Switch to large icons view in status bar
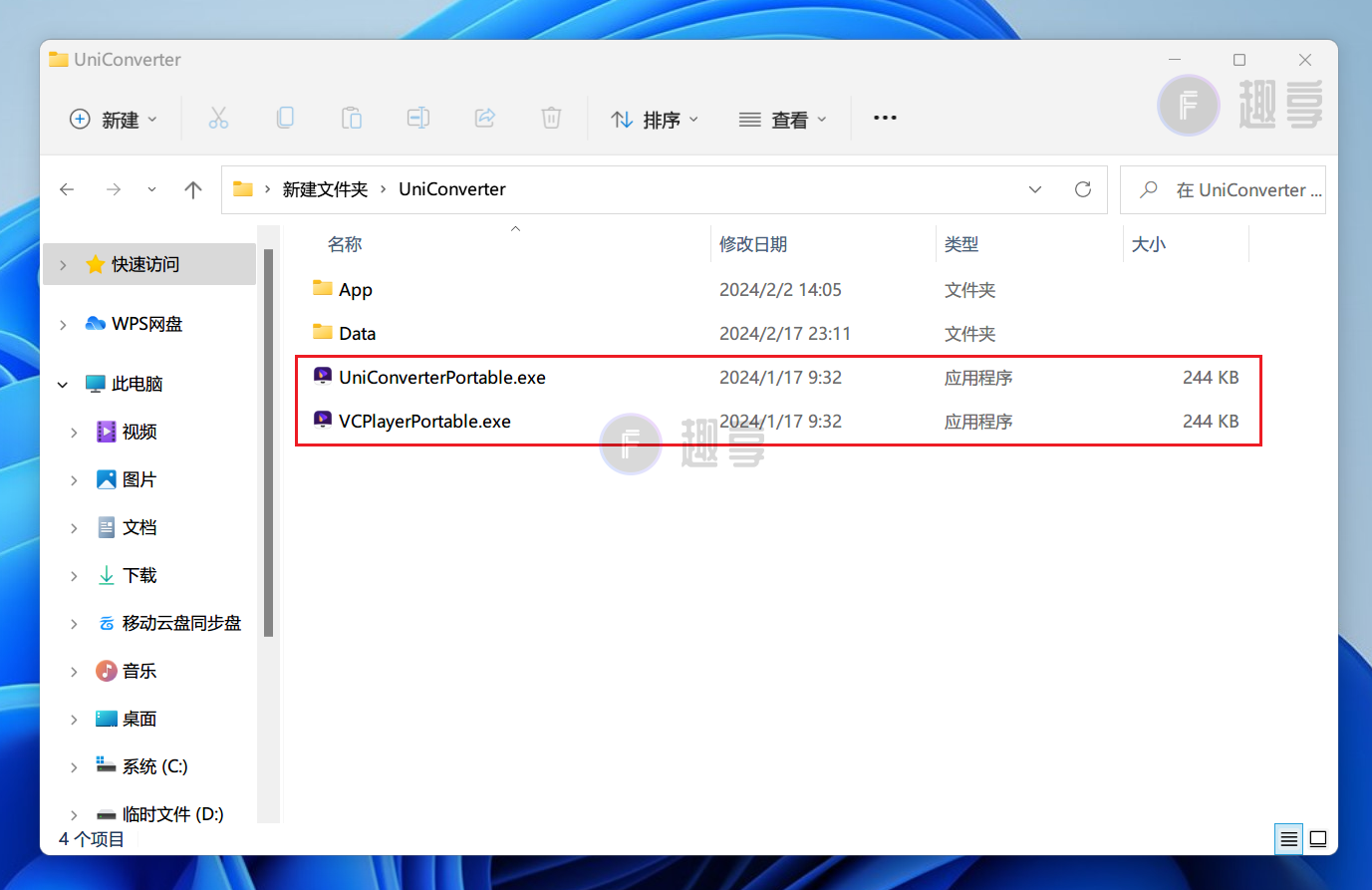This screenshot has width=1372, height=890. click(x=1318, y=839)
